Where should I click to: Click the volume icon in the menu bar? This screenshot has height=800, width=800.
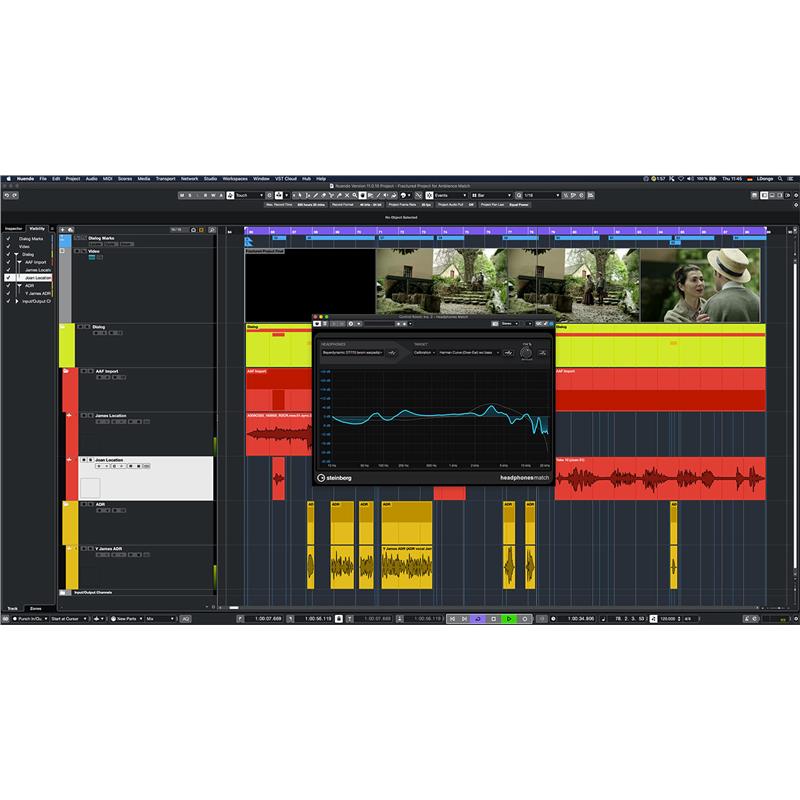(x=690, y=179)
